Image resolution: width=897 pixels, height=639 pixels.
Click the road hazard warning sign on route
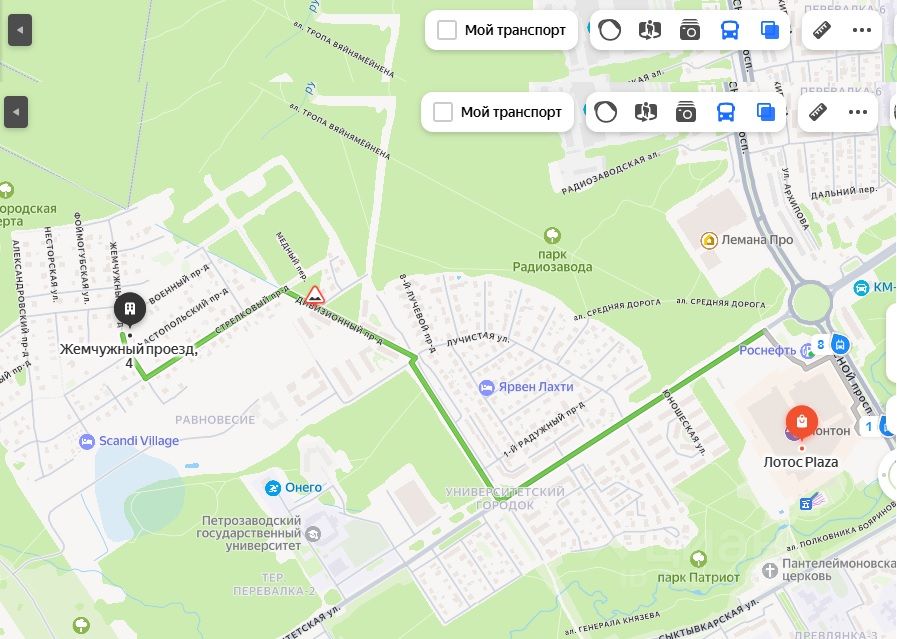[x=314, y=295]
